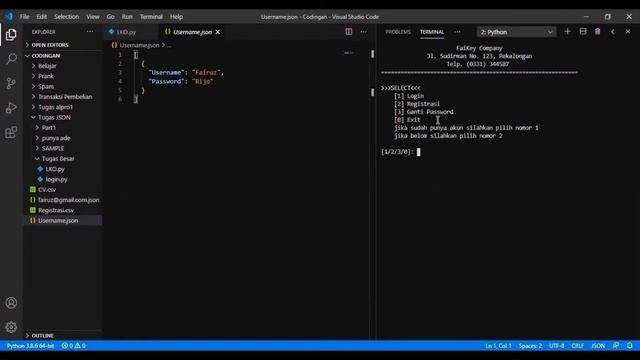Click Python 3.8.6 64-bit interpreter selector

[x=30, y=346]
